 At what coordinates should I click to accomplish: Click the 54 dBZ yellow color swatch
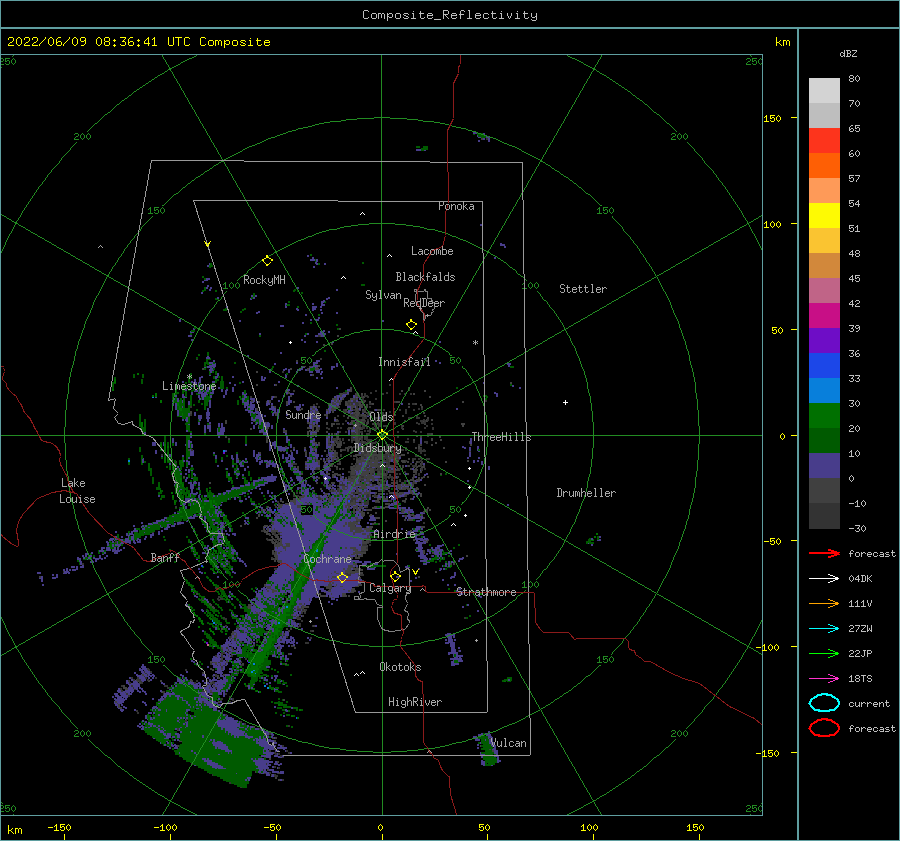824,215
